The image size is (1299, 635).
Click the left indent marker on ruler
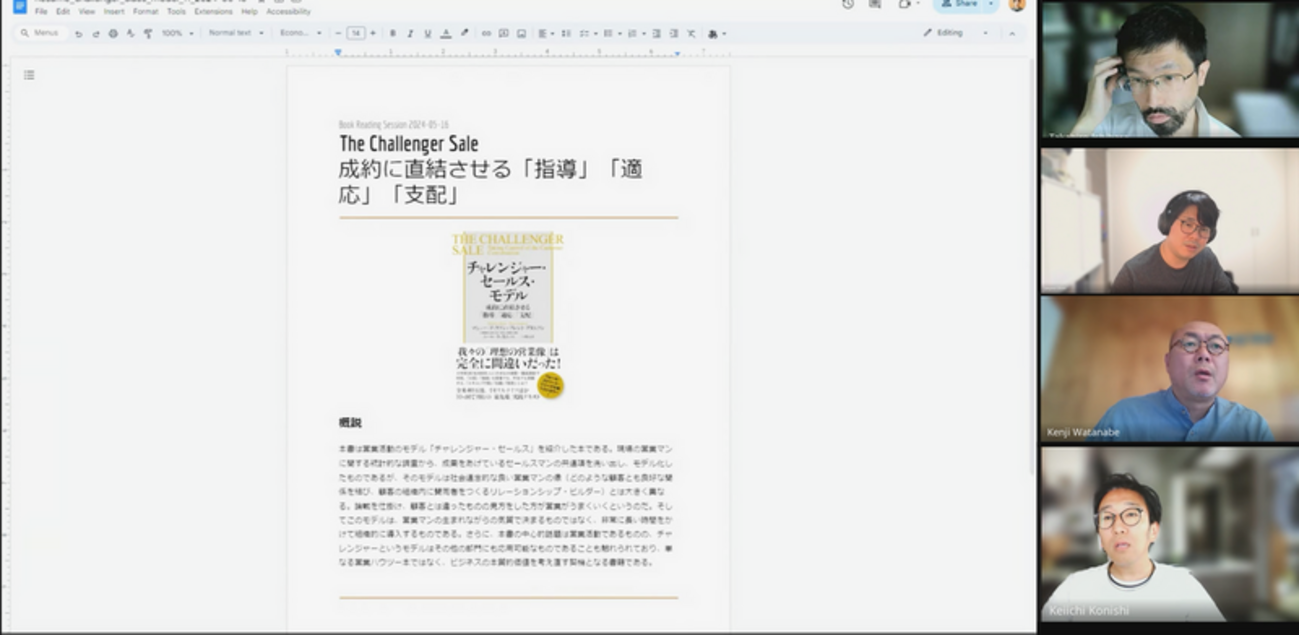338,52
